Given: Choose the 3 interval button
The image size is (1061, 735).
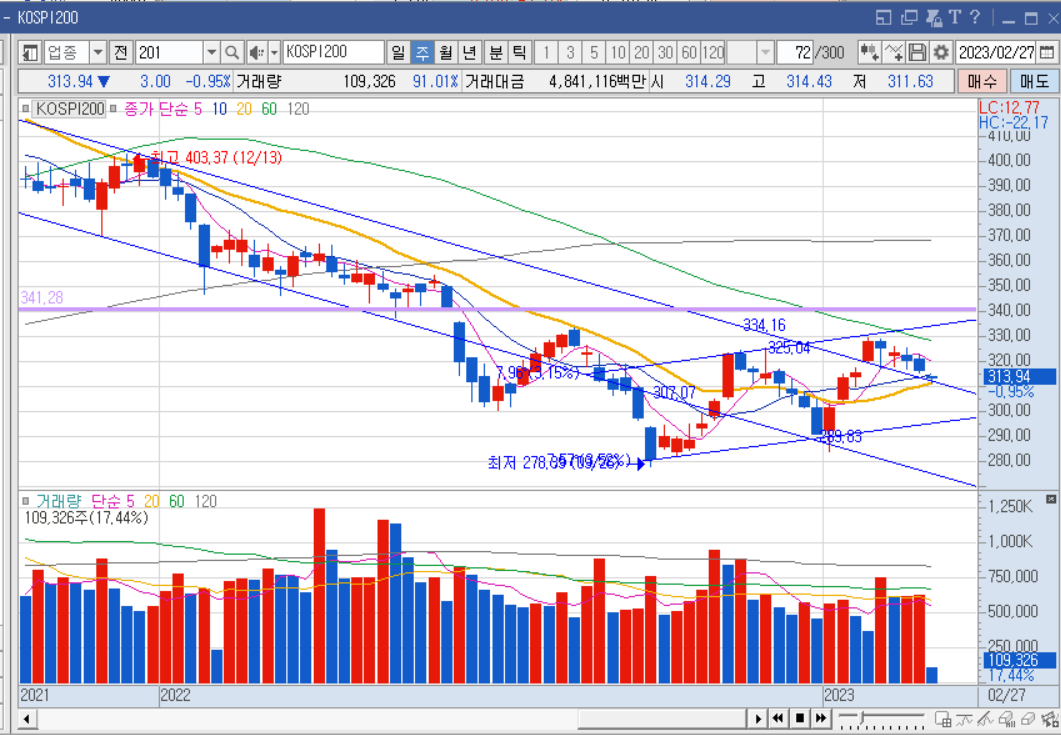Looking at the screenshot, I should pyautogui.click(x=570, y=52).
